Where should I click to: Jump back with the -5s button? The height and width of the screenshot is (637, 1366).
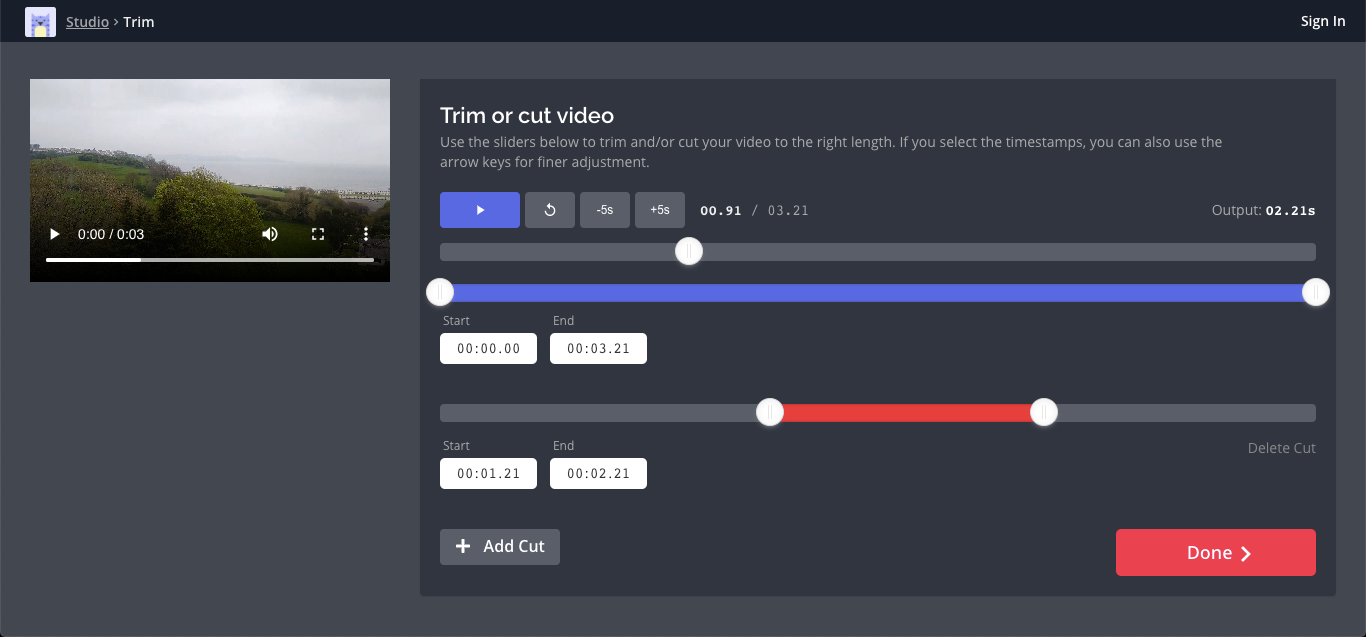pyautogui.click(x=605, y=210)
